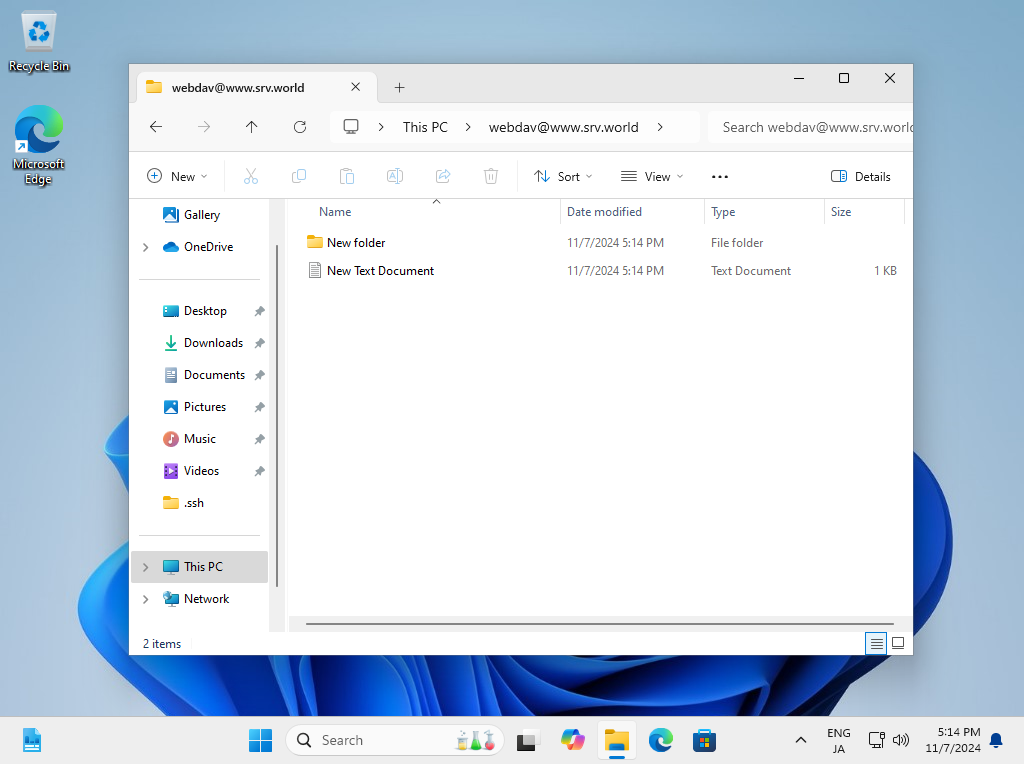Expand chevron before This PC in address bar
This screenshot has width=1024, height=764.
click(x=381, y=127)
